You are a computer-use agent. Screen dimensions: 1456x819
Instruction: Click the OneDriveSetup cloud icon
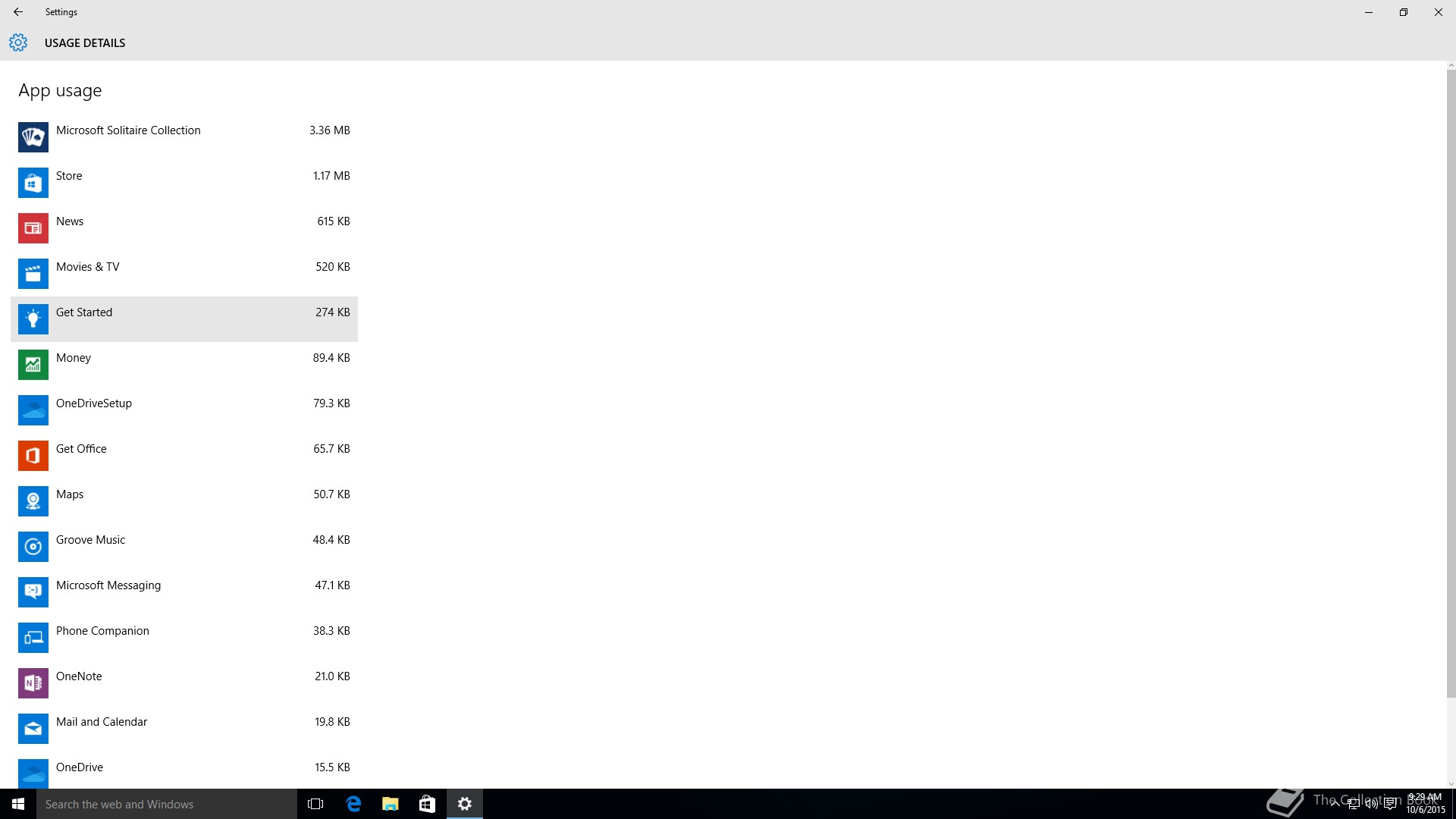pos(33,410)
